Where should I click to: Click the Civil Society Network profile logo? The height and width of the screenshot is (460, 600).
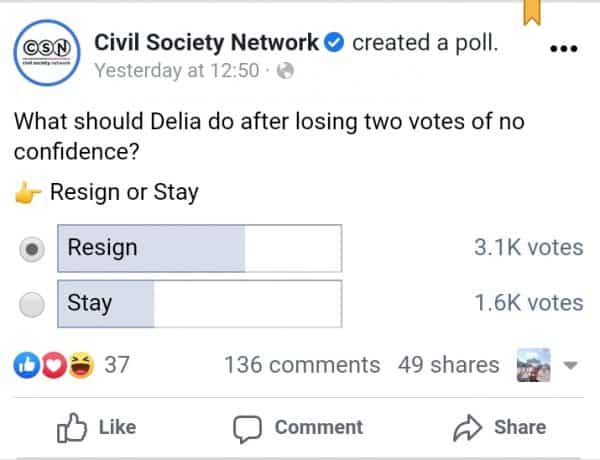click(x=45, y=53)
